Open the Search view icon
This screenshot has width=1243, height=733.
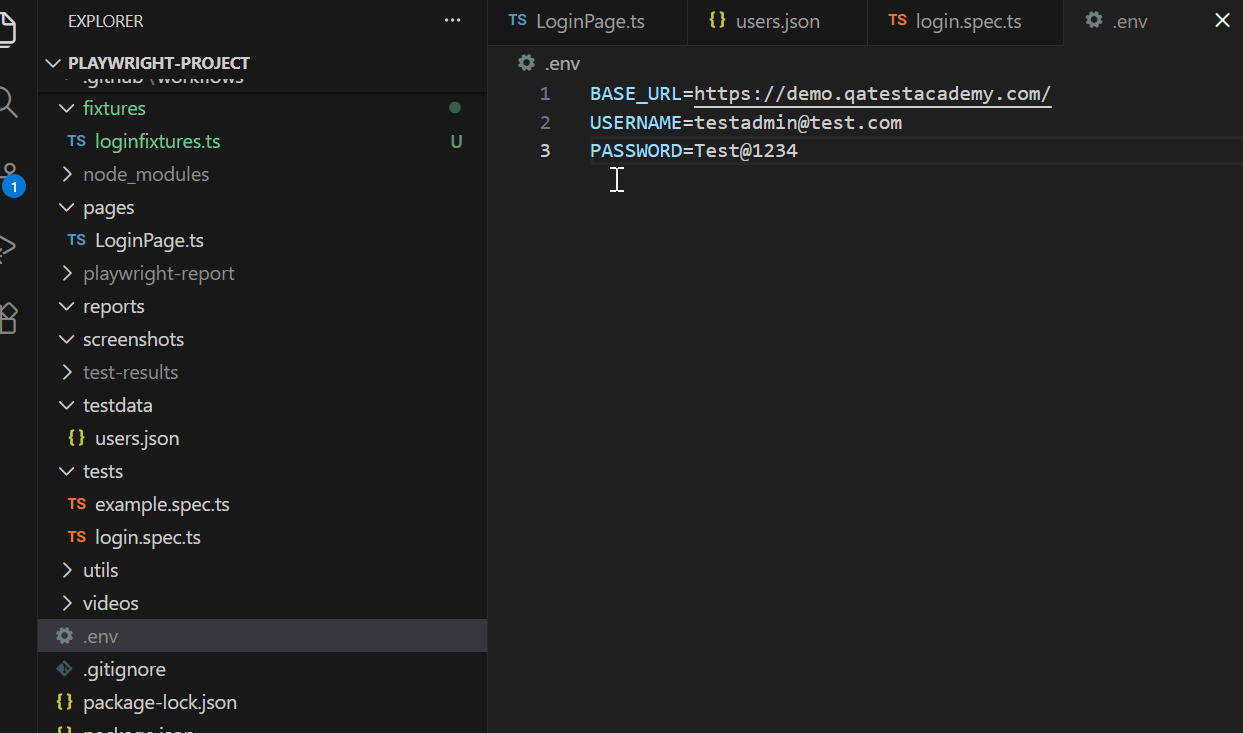pyautogui.click(x=7, y=101)
